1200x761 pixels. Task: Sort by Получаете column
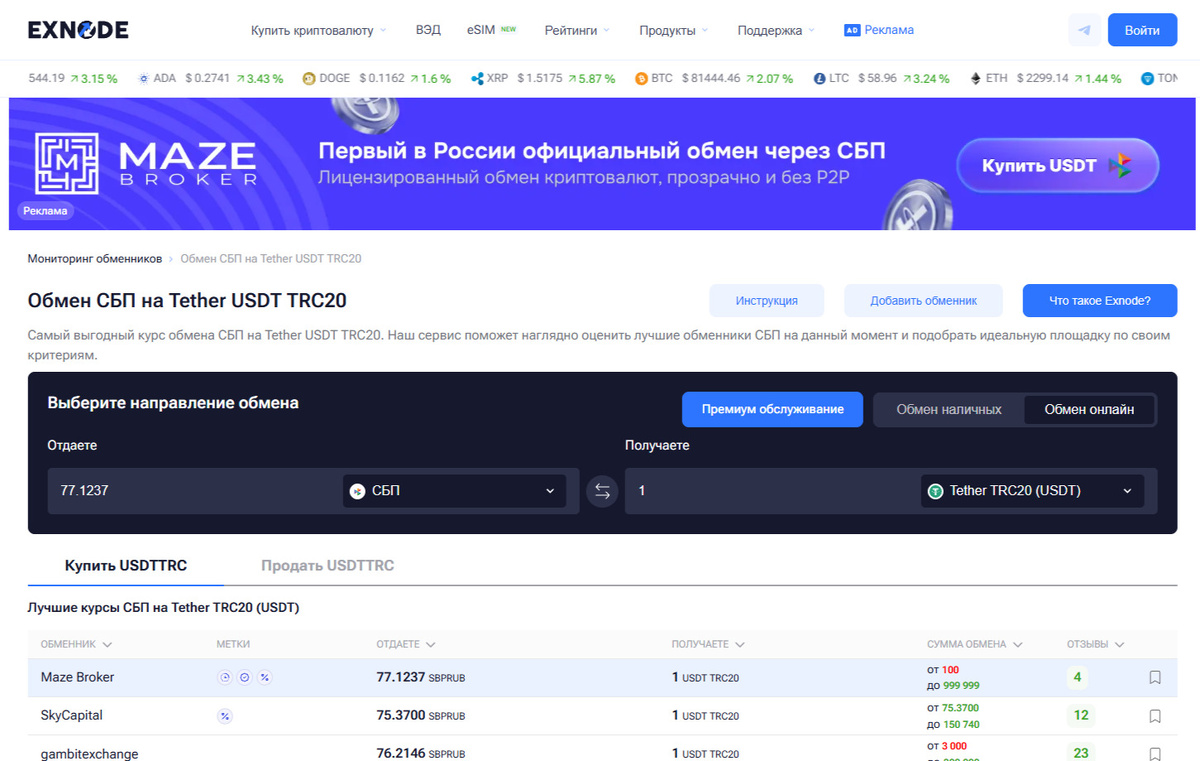pyautogui.click(x=708, y=644)
